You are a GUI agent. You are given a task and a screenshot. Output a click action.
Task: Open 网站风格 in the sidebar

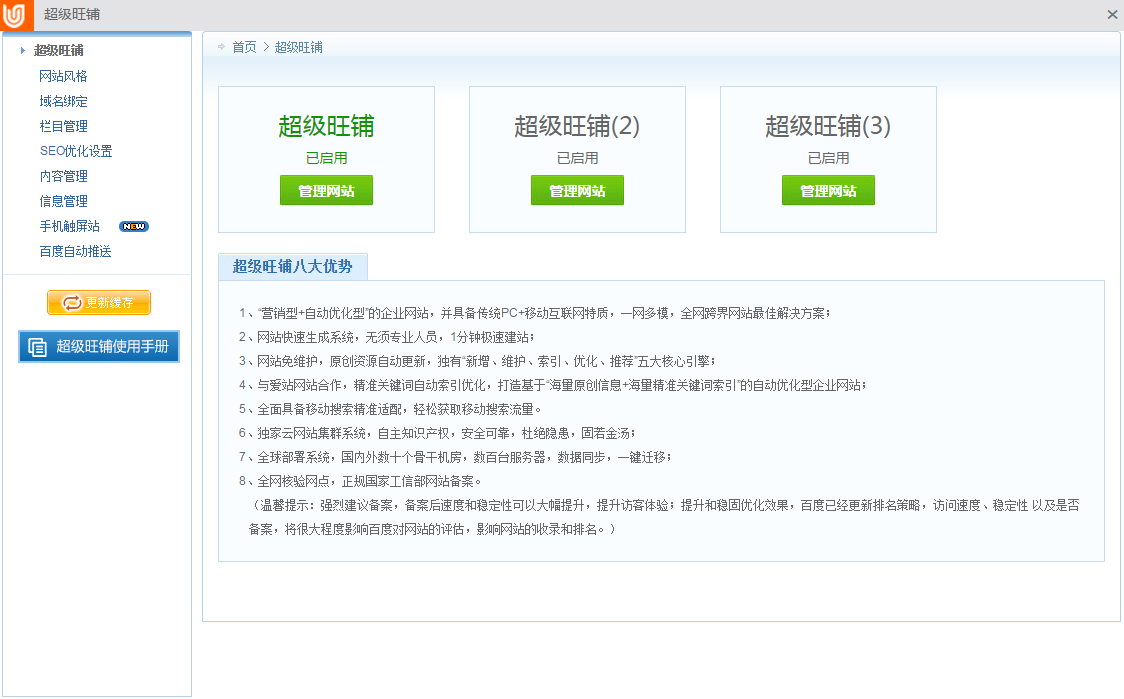(x=63, y=76)
